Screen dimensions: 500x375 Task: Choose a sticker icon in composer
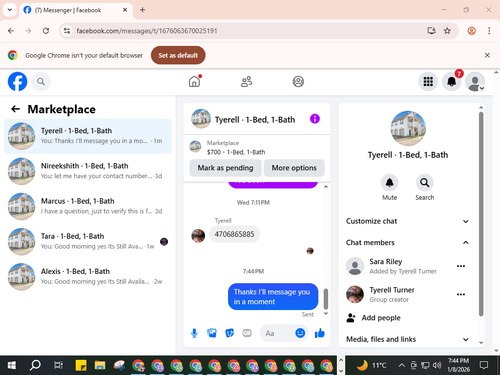point(230,333)
